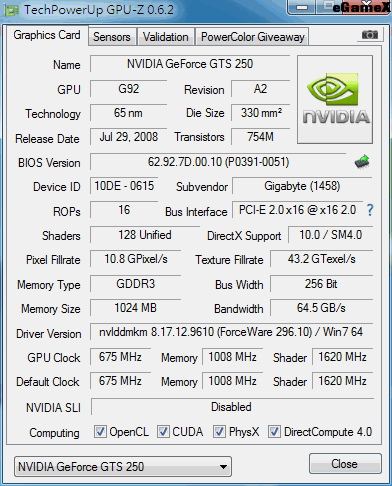Click the Computing label text
392x486 pixels.
[55, 433]
